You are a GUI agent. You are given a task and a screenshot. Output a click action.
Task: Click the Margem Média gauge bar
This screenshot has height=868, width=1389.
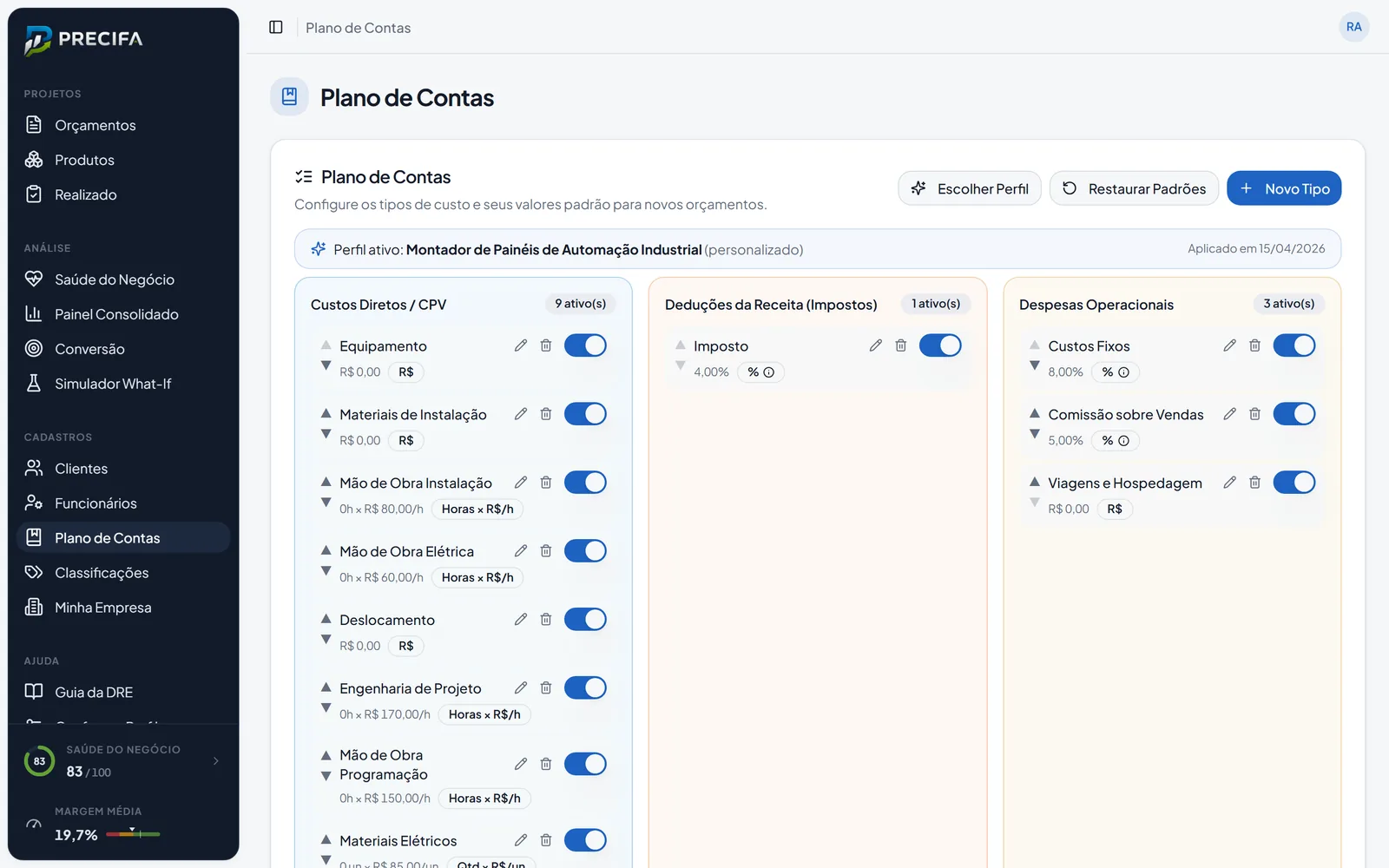pyautogui.click(x=133, y=833)
